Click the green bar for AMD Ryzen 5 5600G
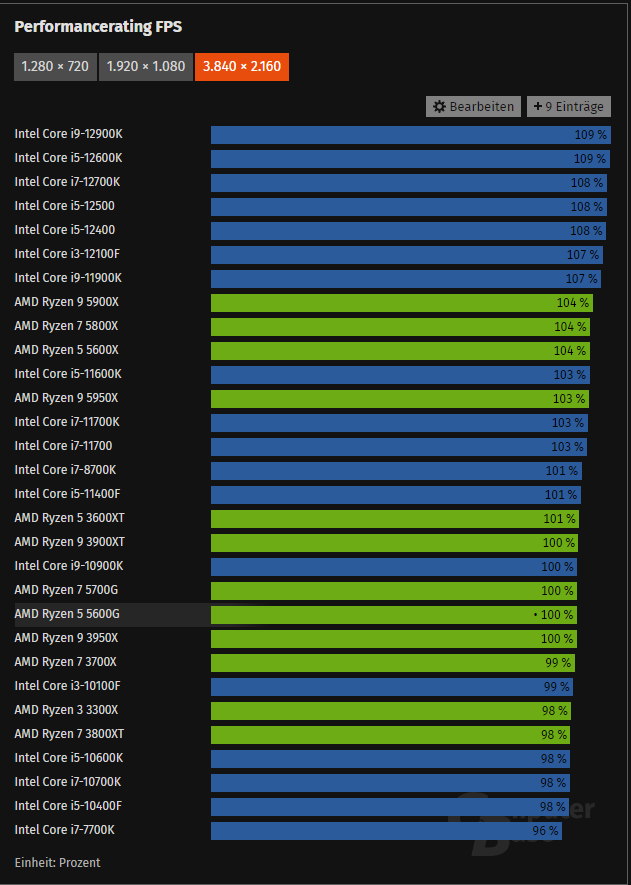Screen dimensions: 631x885 point(394,615)
